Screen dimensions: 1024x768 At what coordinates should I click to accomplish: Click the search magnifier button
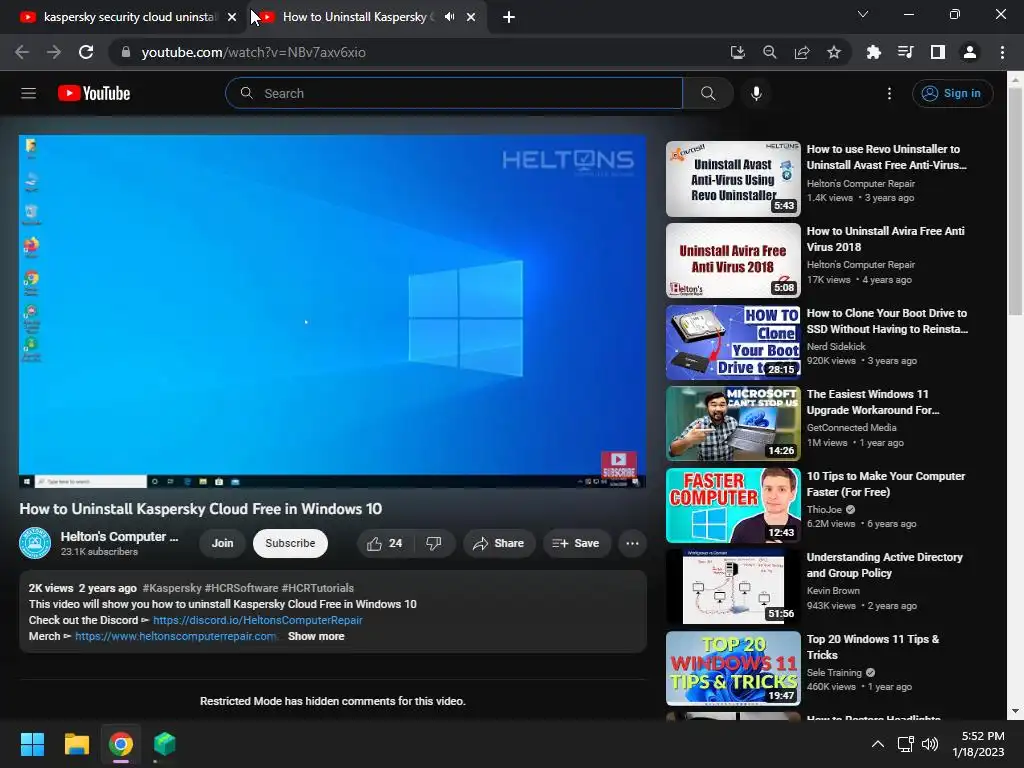(708, 93)
